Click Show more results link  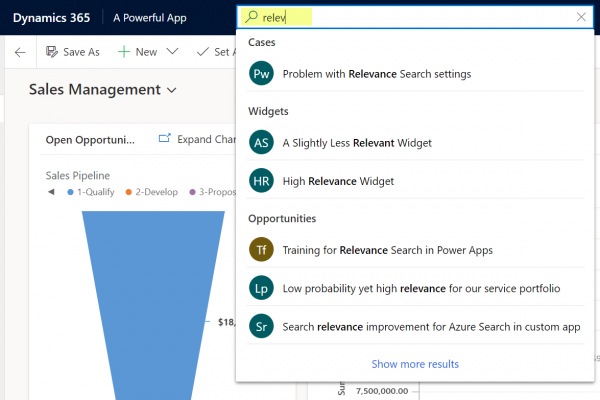415,364
